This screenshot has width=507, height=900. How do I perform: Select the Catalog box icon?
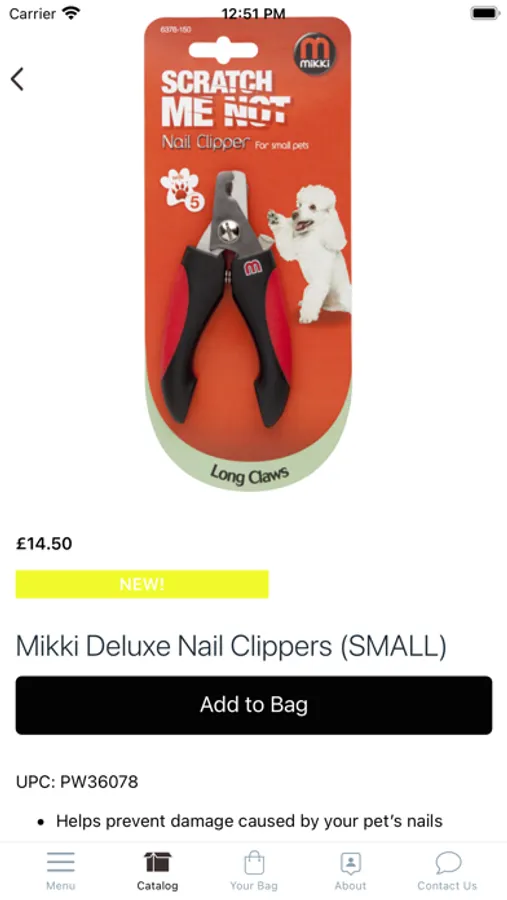(157, 862)
